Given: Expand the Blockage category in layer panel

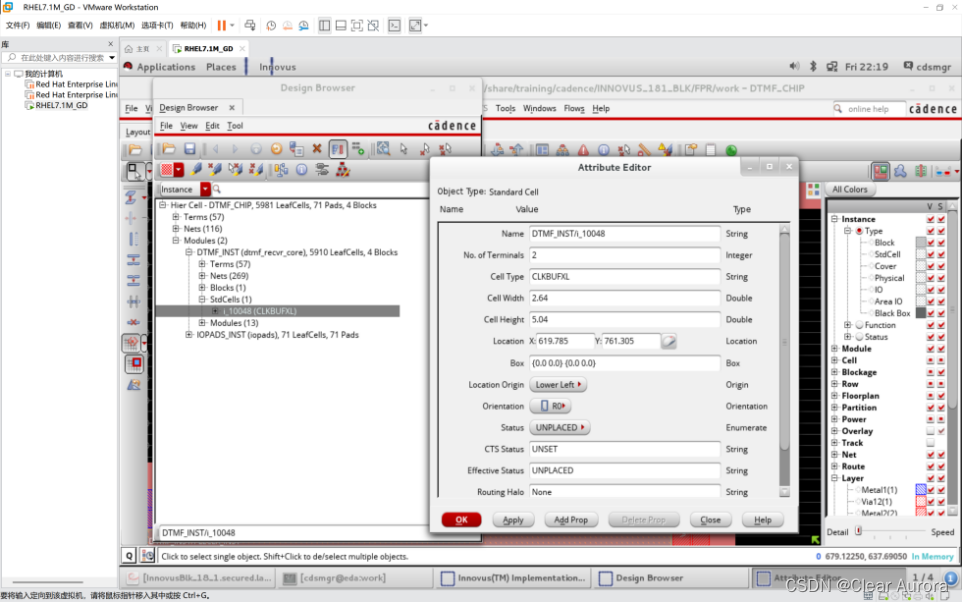Looking at the screenshot, I should (835, 372).
